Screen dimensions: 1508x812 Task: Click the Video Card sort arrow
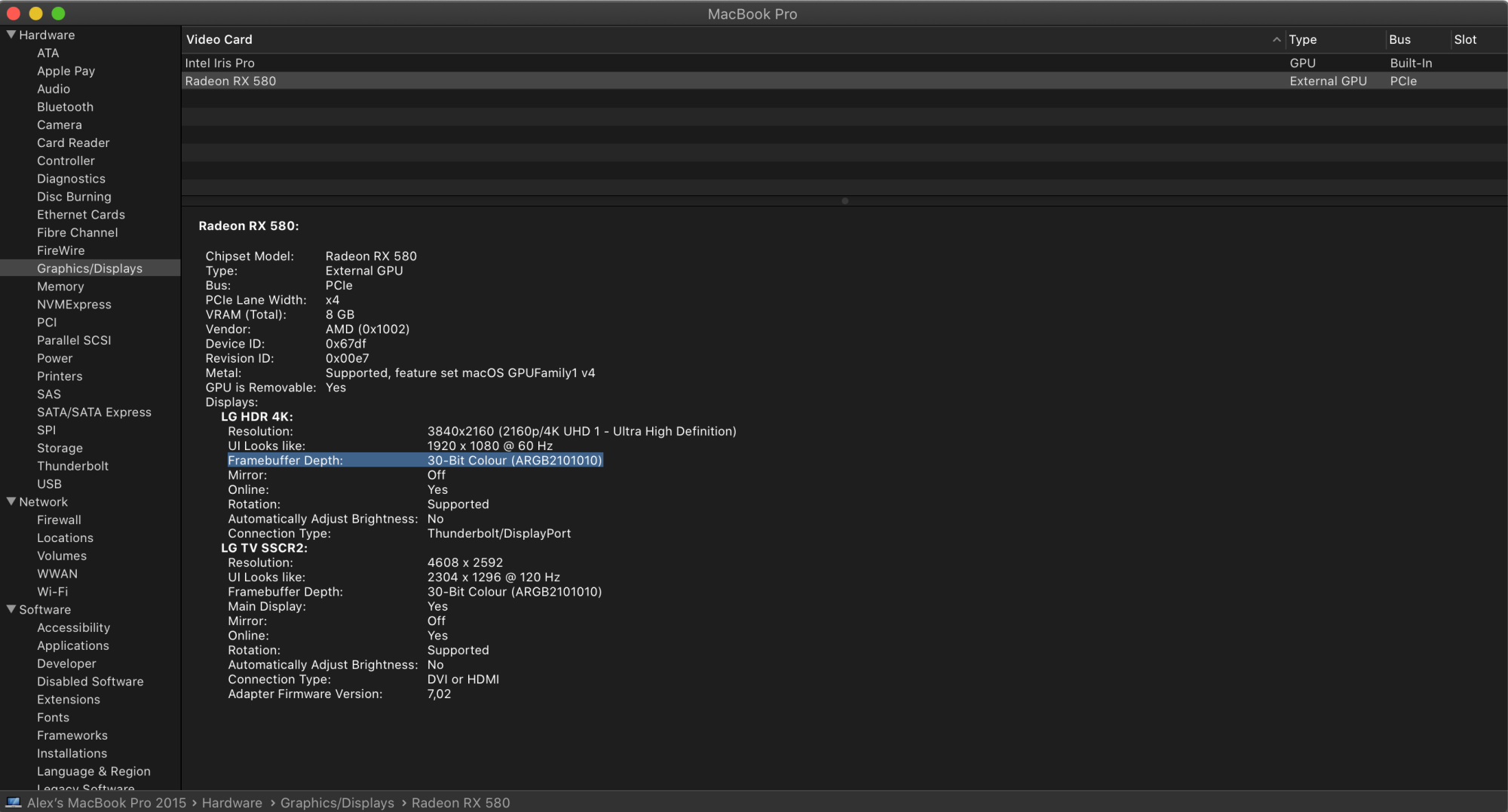[x=1277, y=39]
